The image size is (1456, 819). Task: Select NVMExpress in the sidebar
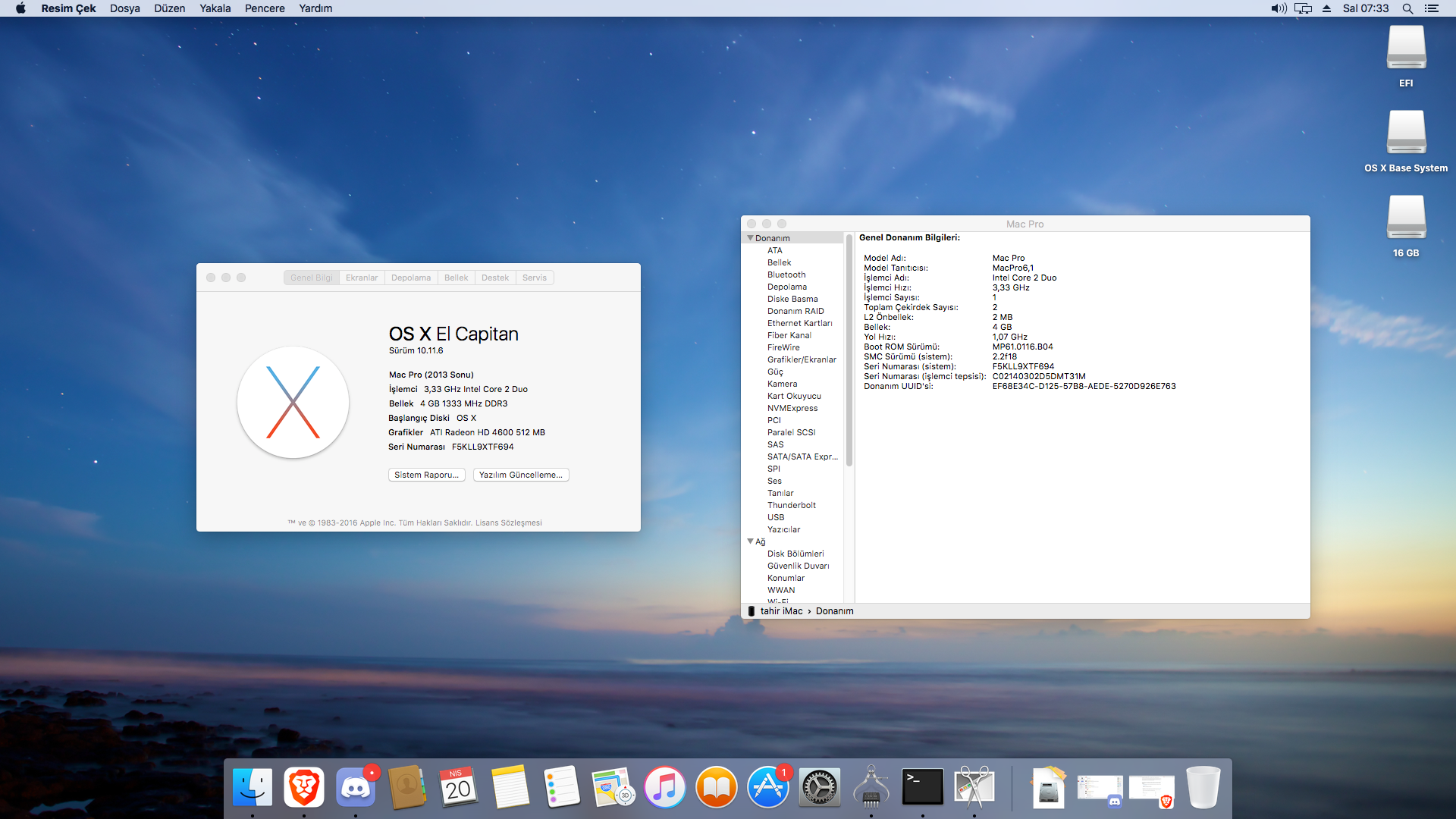(792, 408)
